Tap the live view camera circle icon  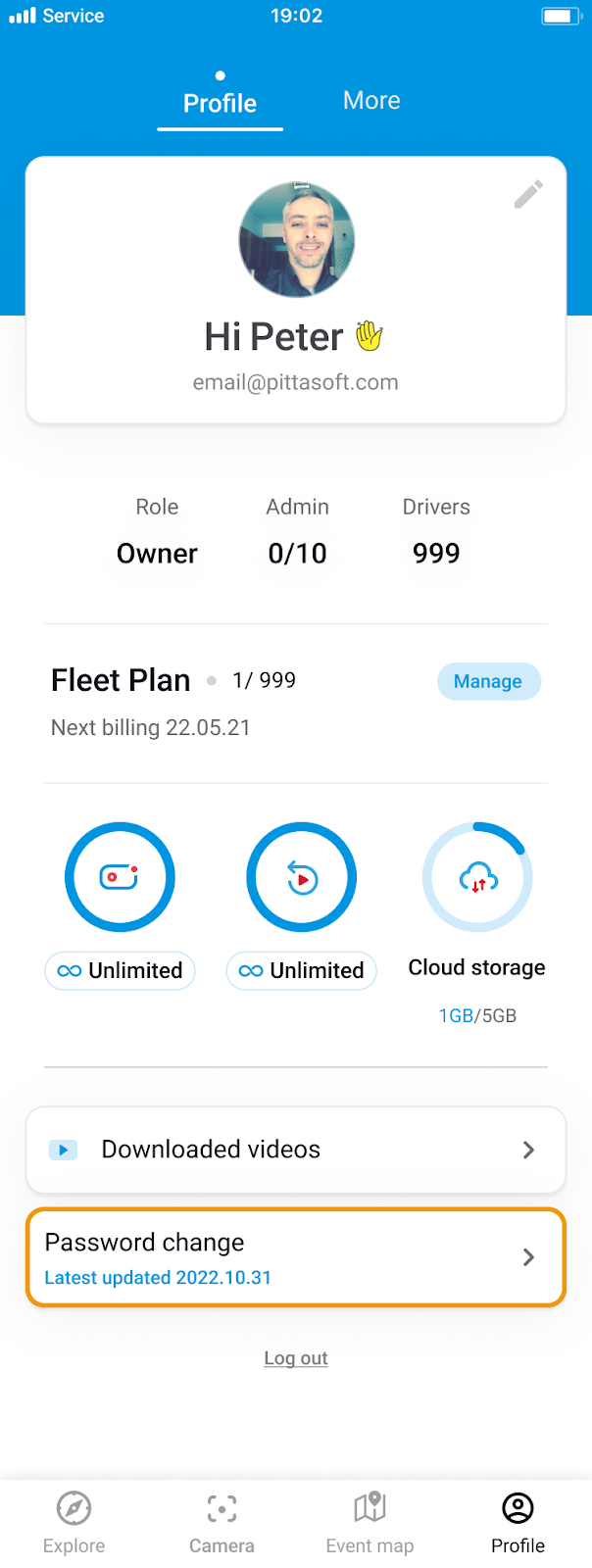120,876
